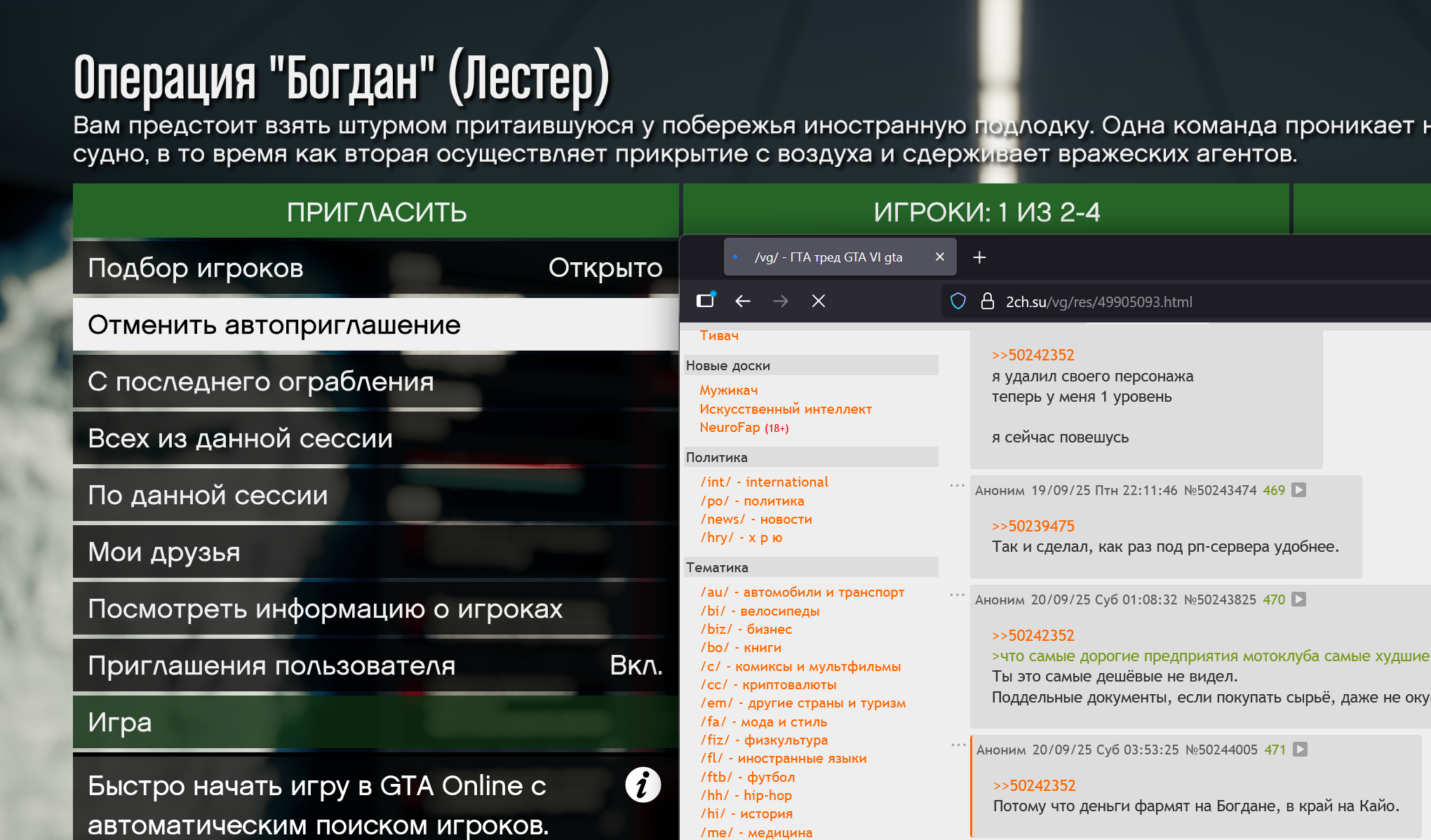Go back in browser history
The image size is (1431, 840).
[743, 302]
